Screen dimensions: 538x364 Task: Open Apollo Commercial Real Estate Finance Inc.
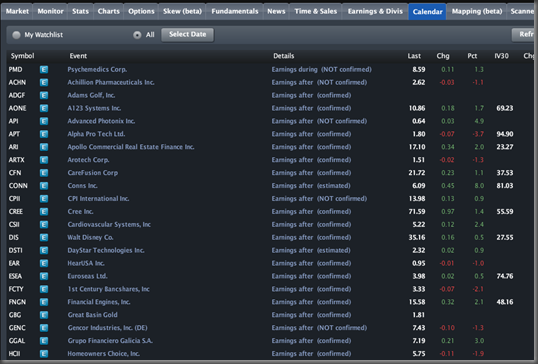[131, 147]
